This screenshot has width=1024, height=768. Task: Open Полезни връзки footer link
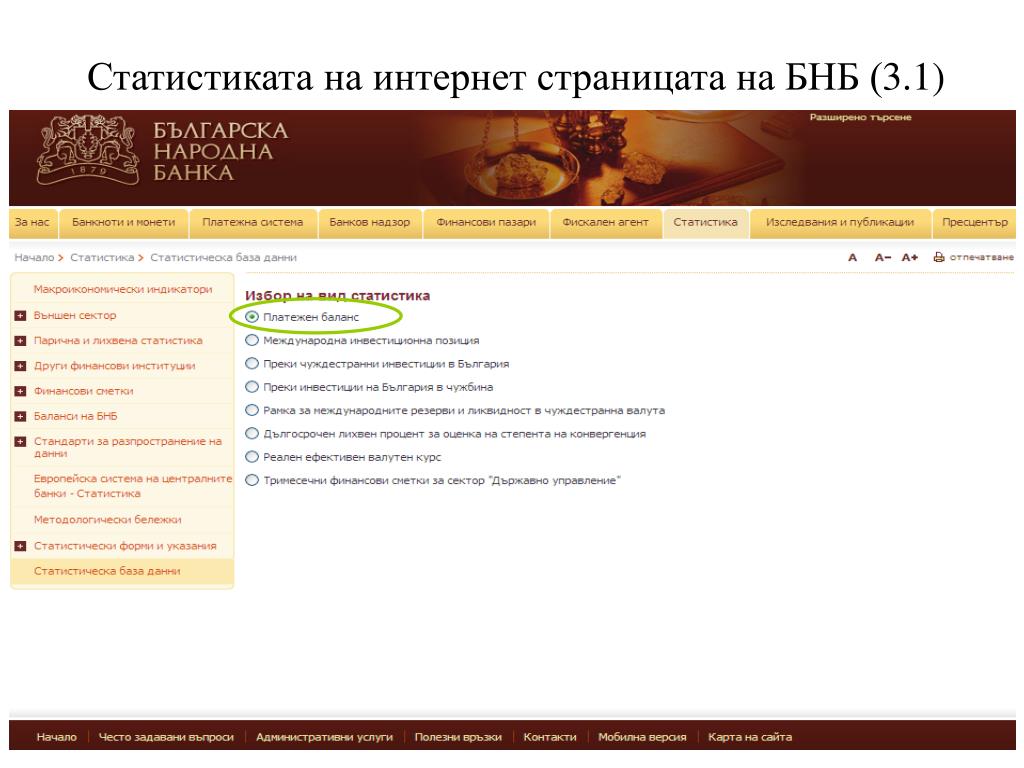tap(458, 737)
